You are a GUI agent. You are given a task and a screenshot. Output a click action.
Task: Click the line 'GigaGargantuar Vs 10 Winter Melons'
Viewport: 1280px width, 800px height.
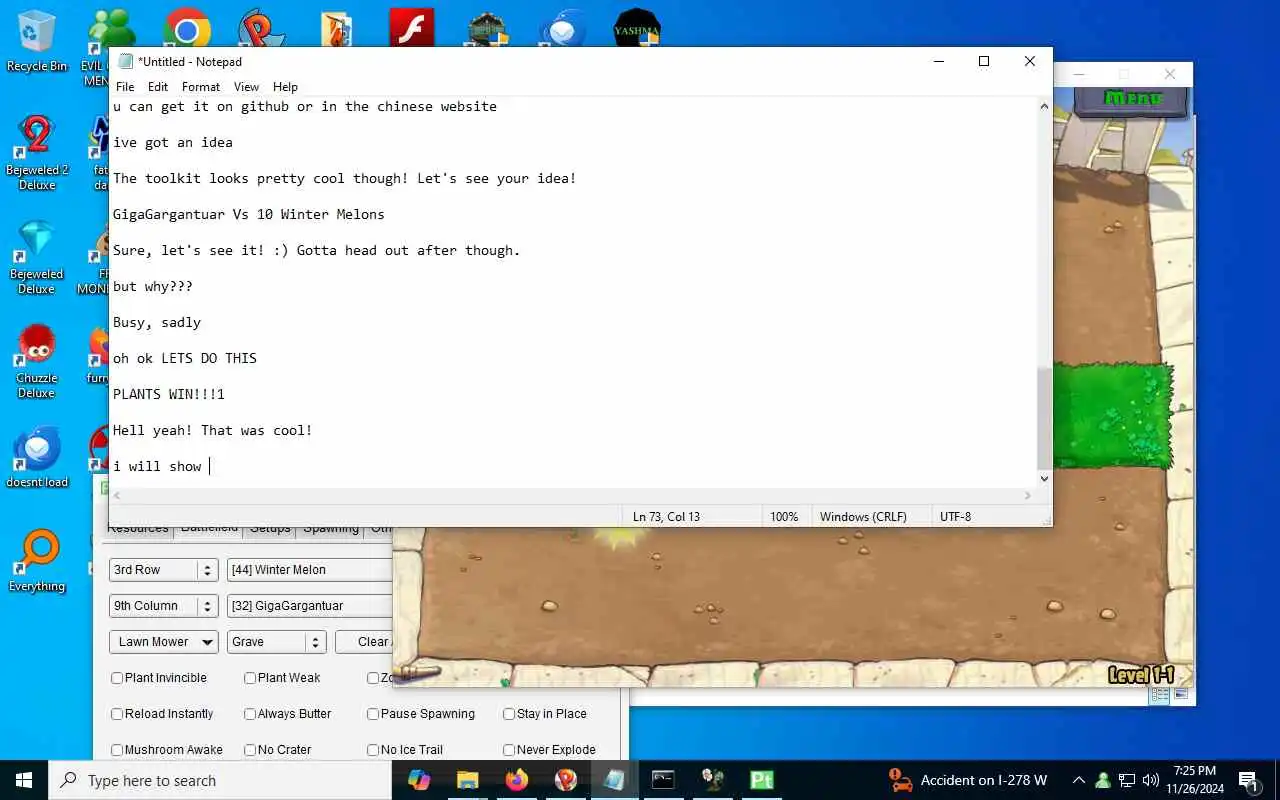[x=249, y=214]
